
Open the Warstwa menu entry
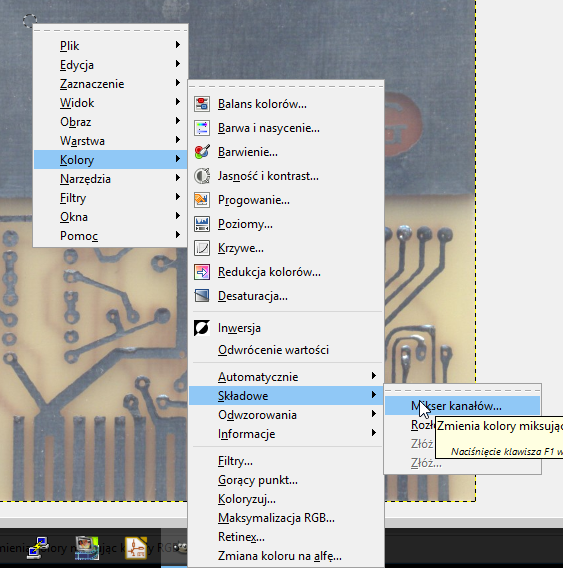pos(110,141)
